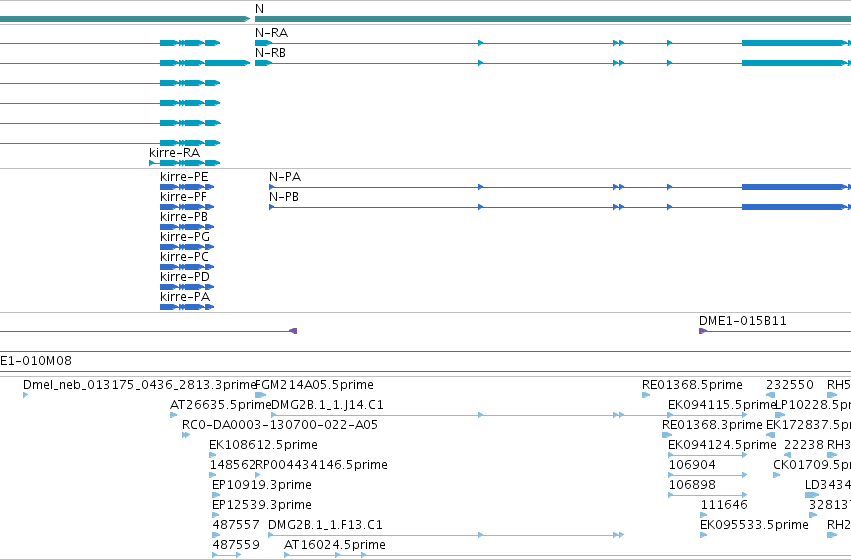Image resolution: width=851 pixels, height=560 pixels.
Task: Click the kirre-PE protein label
Action: [184, 176]
